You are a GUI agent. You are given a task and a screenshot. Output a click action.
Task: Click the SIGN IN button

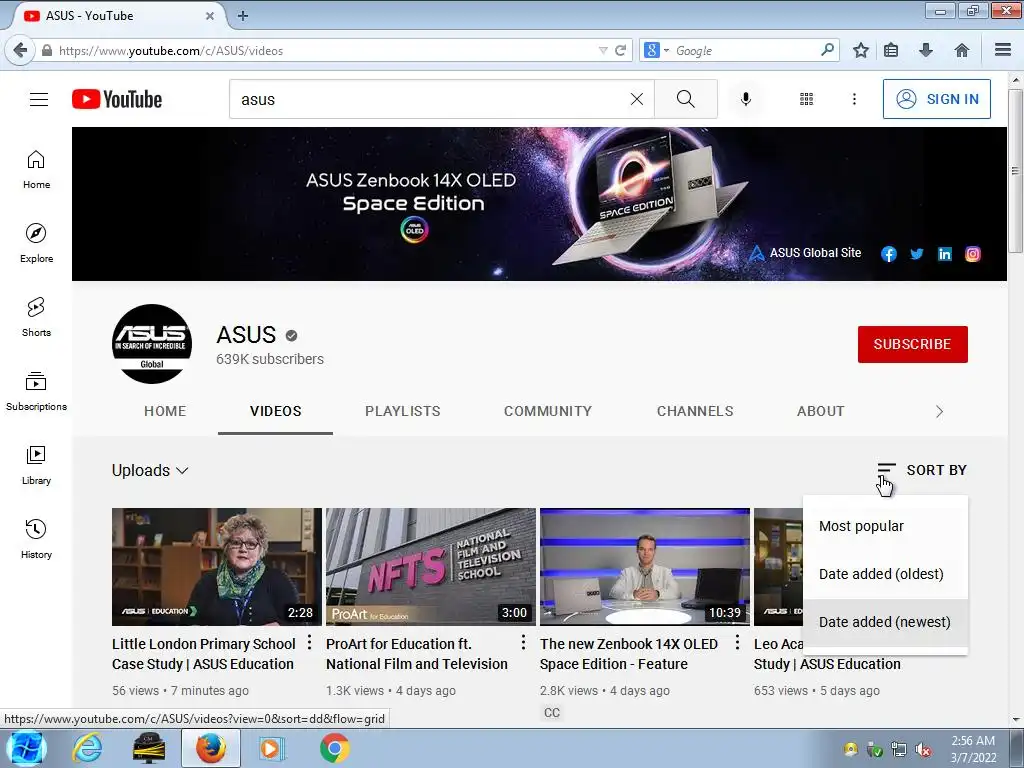(936, 99)
